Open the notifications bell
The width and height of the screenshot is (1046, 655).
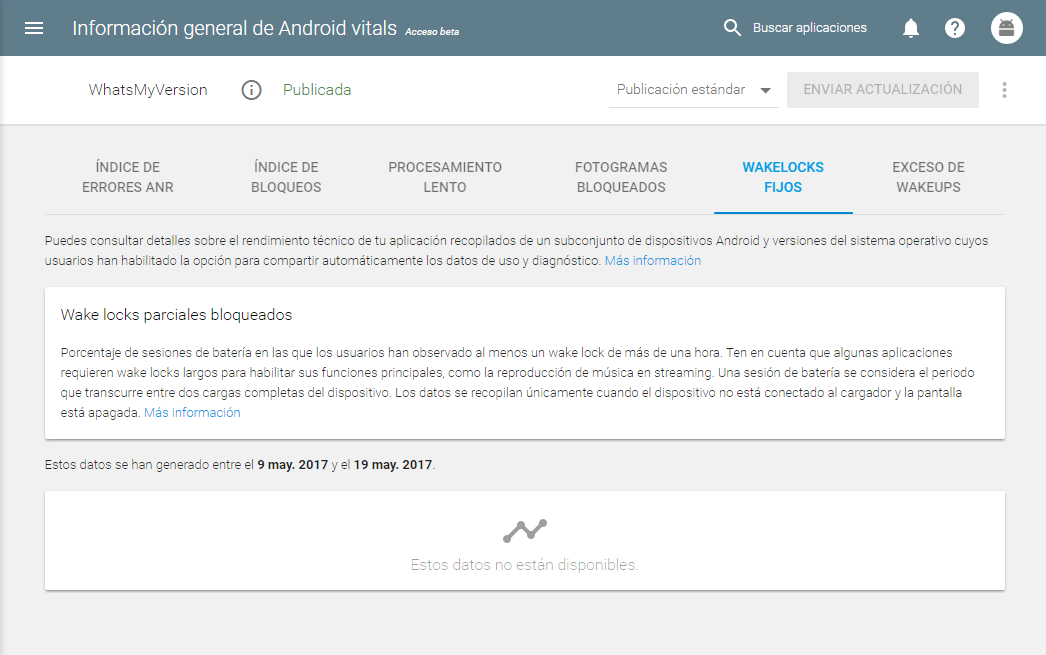(911, 28)
